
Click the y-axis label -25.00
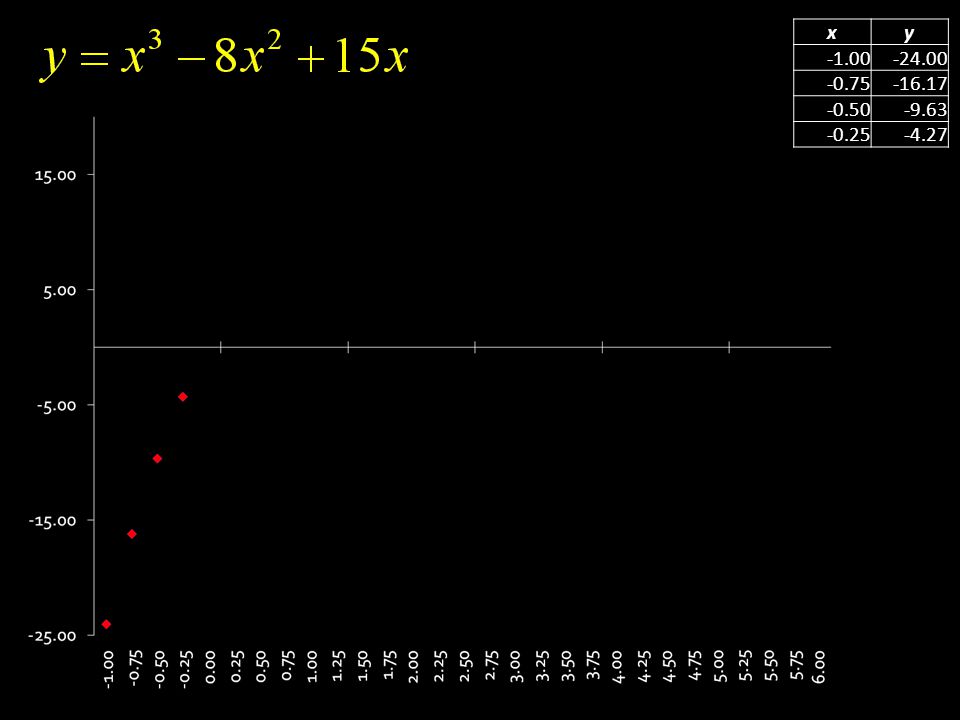[x=52, y=636]
